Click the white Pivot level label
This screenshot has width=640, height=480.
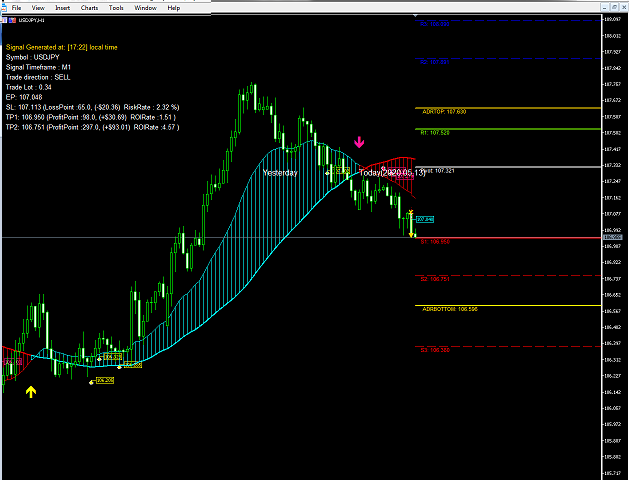click(438, 171)
